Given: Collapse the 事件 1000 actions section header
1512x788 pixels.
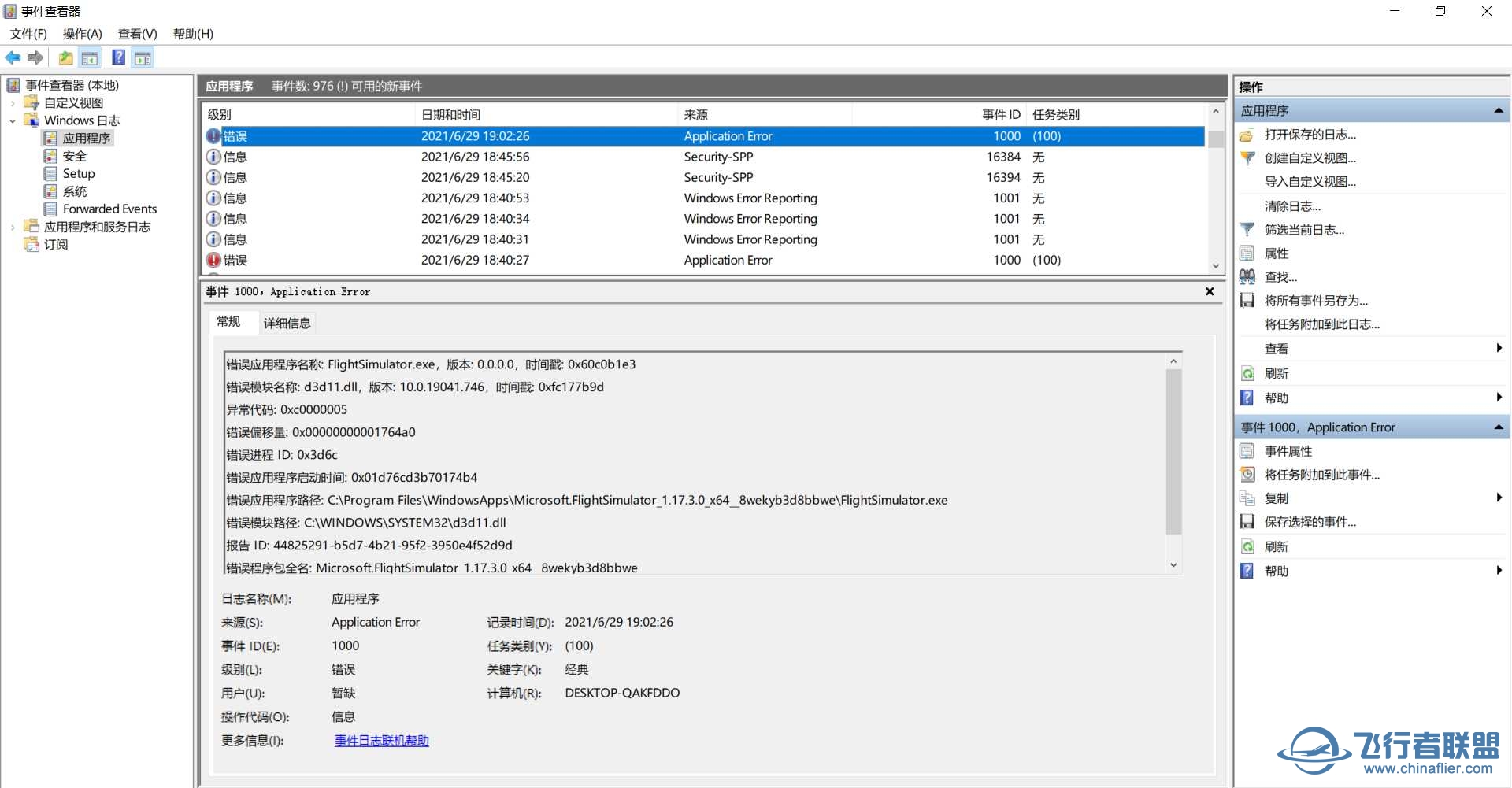Looking at the screenshot, I should 1499,427.
